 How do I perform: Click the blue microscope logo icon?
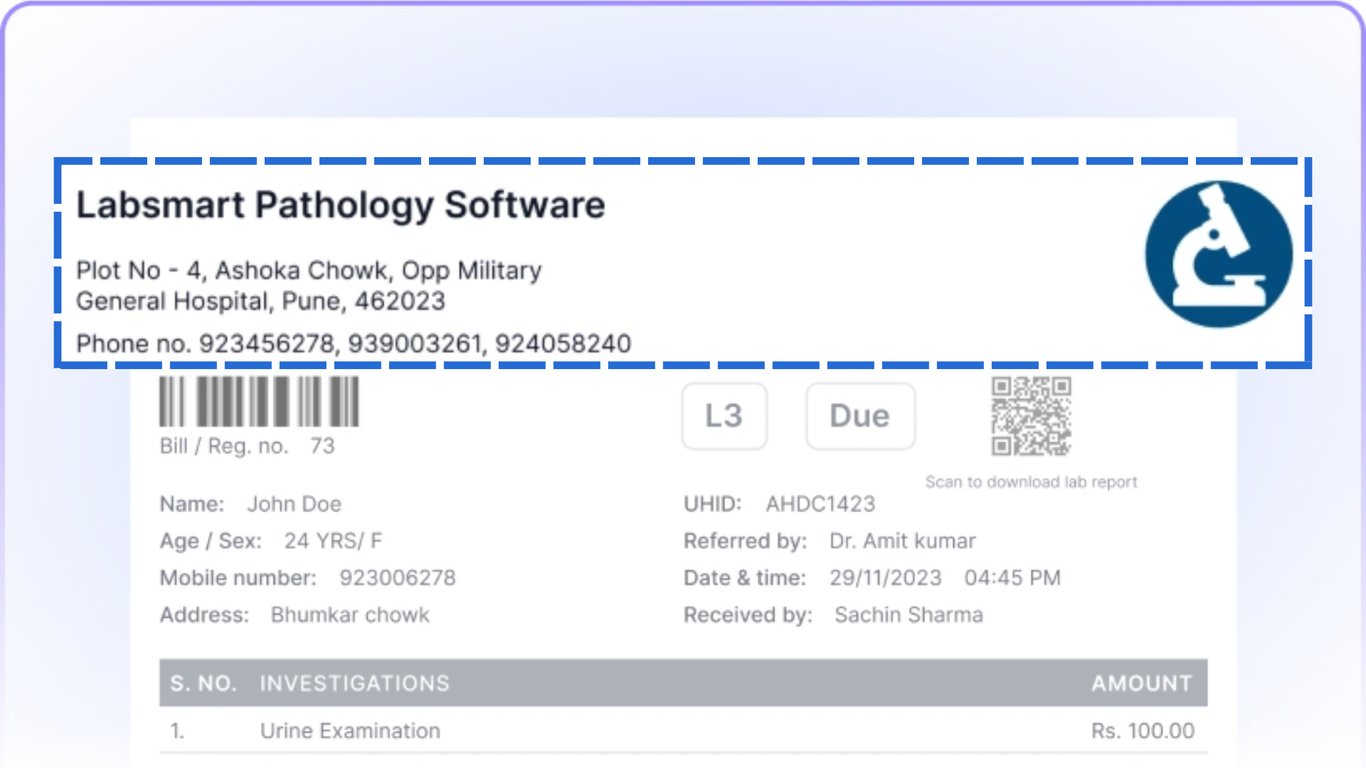point(1218,254)
